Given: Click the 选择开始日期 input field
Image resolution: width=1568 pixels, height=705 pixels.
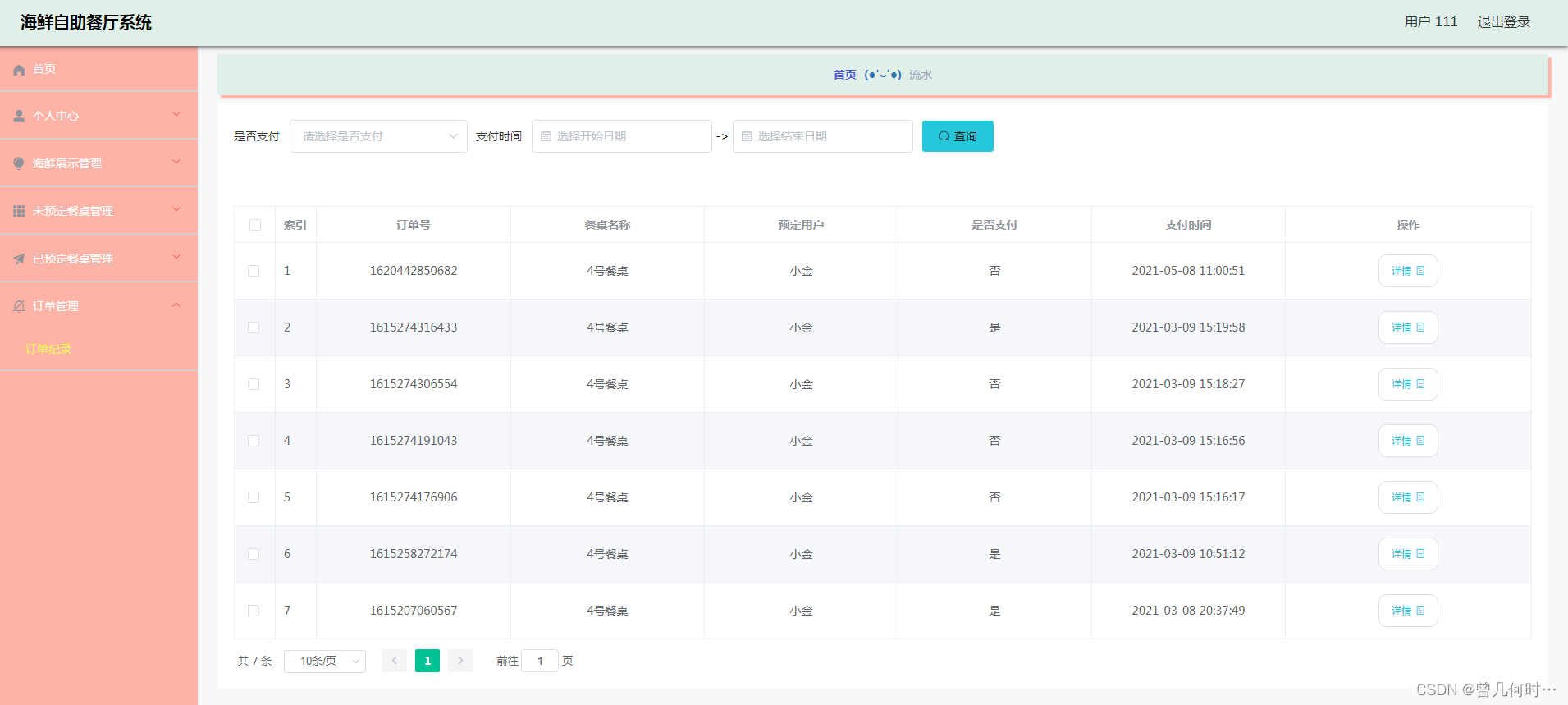Looking at the screenshot, I should pos(622,136).
